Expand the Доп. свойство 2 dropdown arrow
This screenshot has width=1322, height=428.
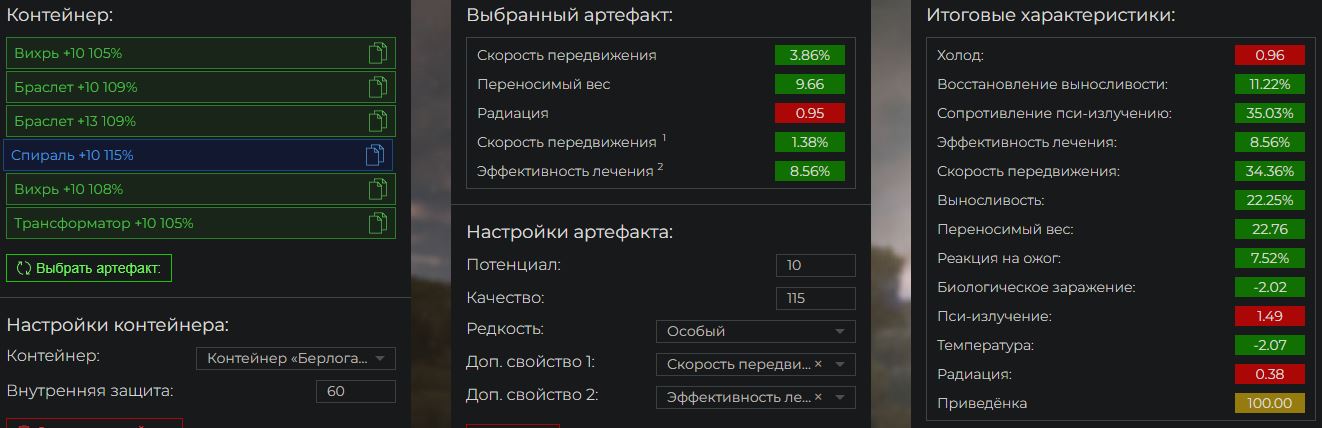pos(839,398)
